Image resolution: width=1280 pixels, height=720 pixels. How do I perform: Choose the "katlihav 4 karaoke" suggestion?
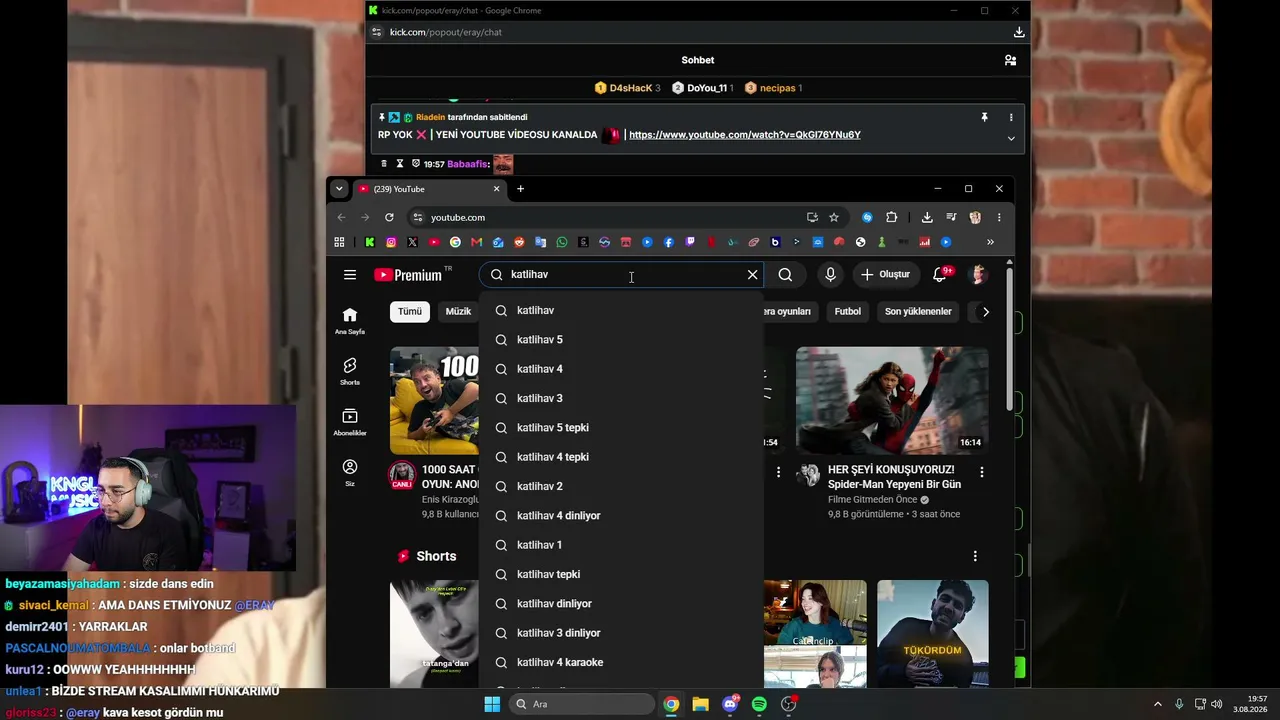622,662
